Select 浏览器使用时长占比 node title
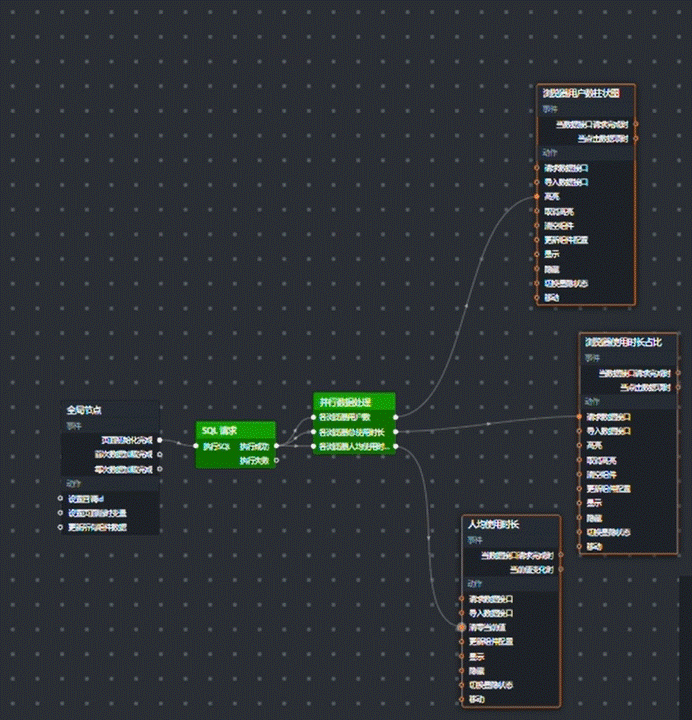 point(624,342)
